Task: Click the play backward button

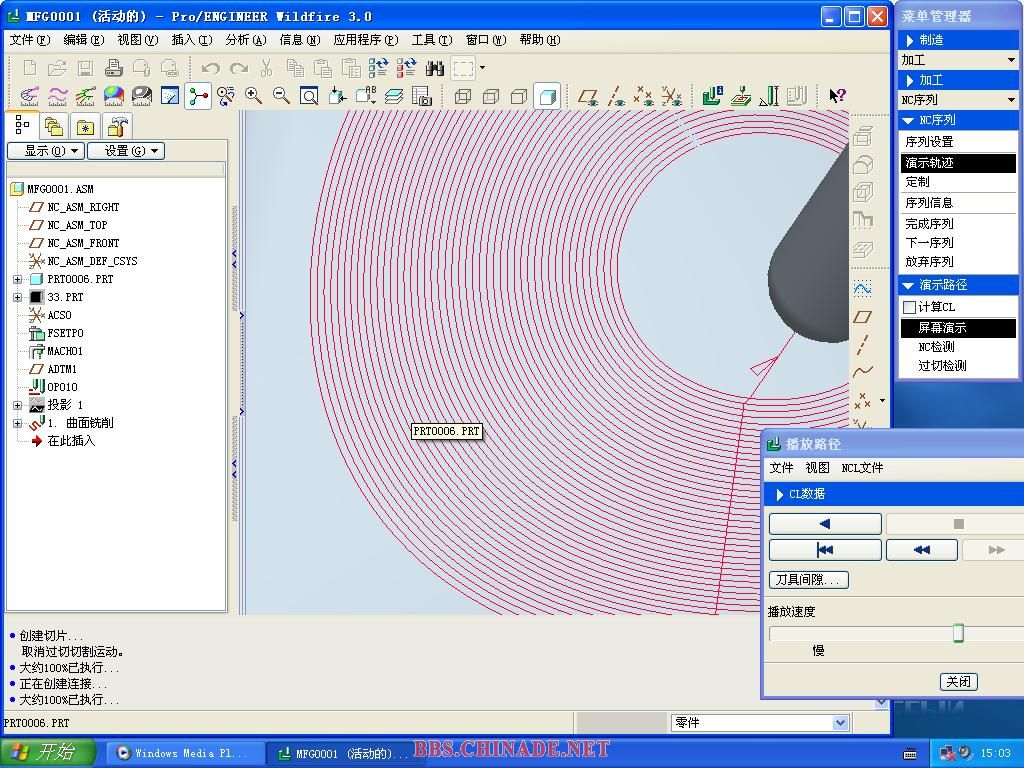Action: (825, 524)
